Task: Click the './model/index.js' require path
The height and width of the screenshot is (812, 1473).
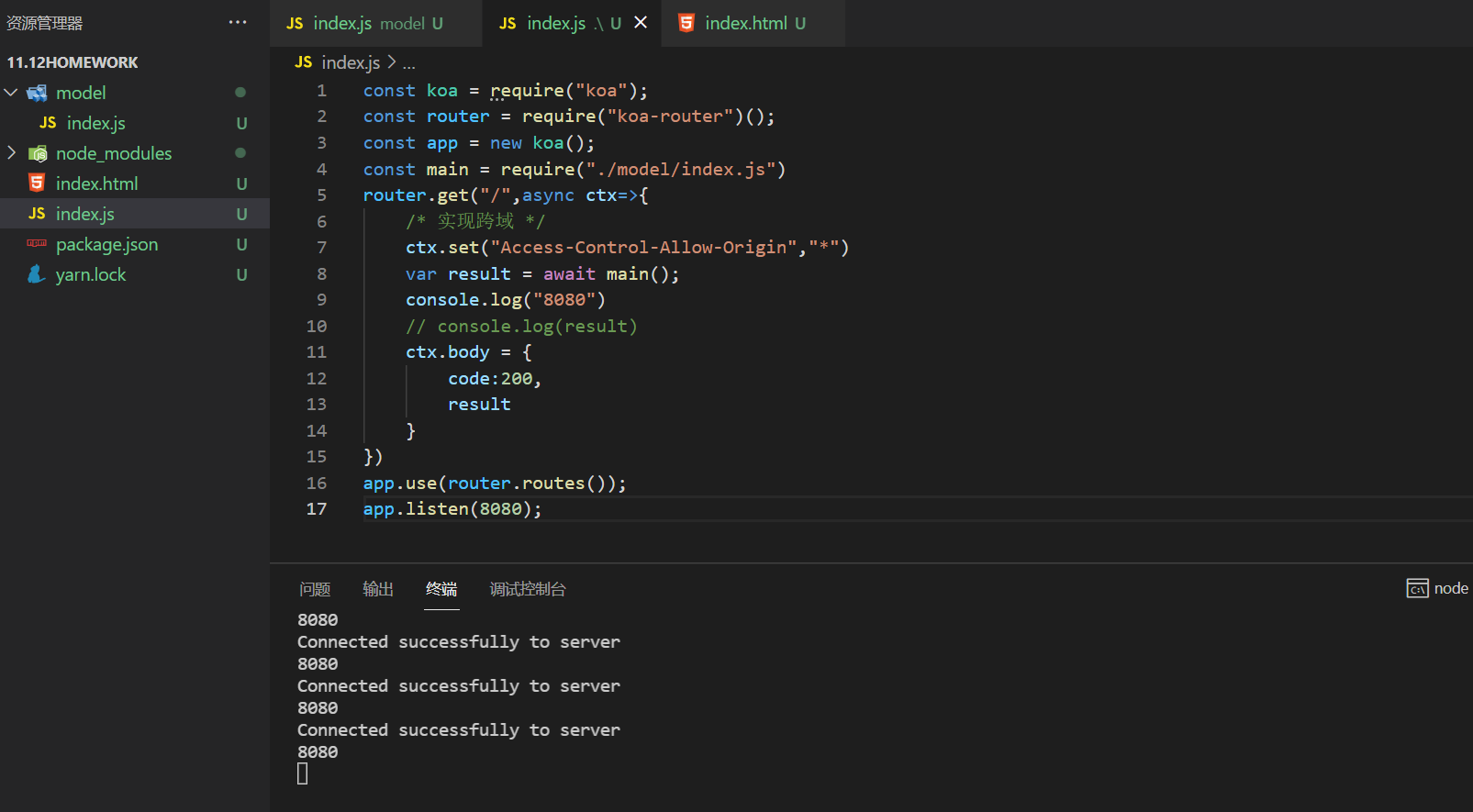Action: [681, 170]
